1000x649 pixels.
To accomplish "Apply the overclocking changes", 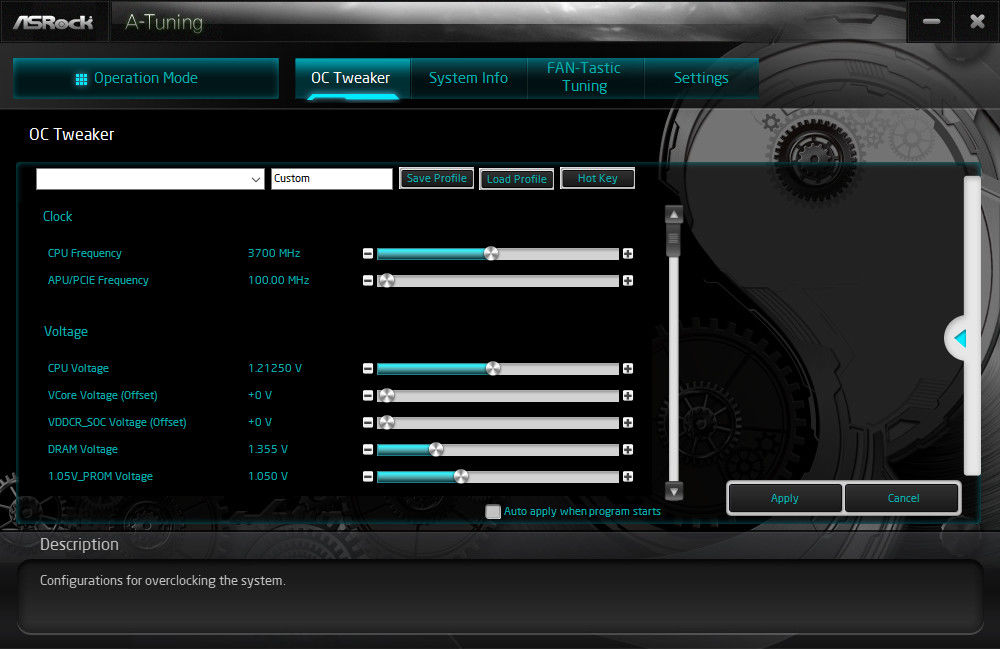I will pos(784,499).
